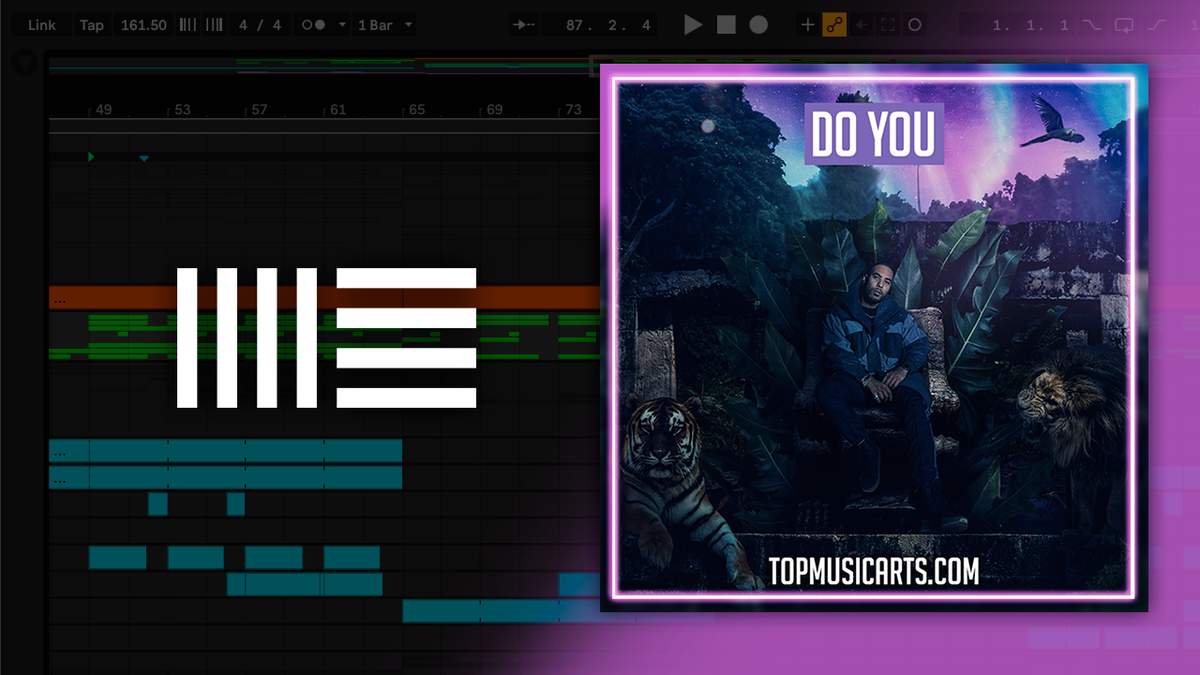
Task: Click the tempo field showing 161.50
Action: pos(143,24)
